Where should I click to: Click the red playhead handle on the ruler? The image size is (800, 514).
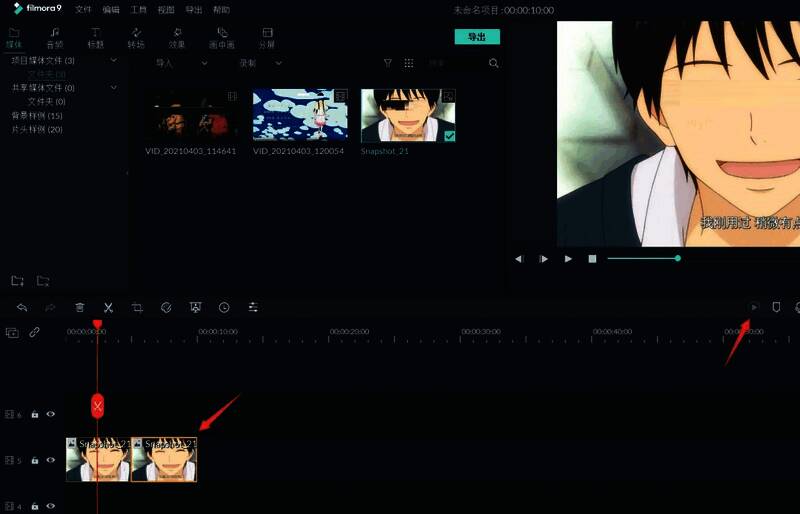pyautogui.click(x=97, y=324)
